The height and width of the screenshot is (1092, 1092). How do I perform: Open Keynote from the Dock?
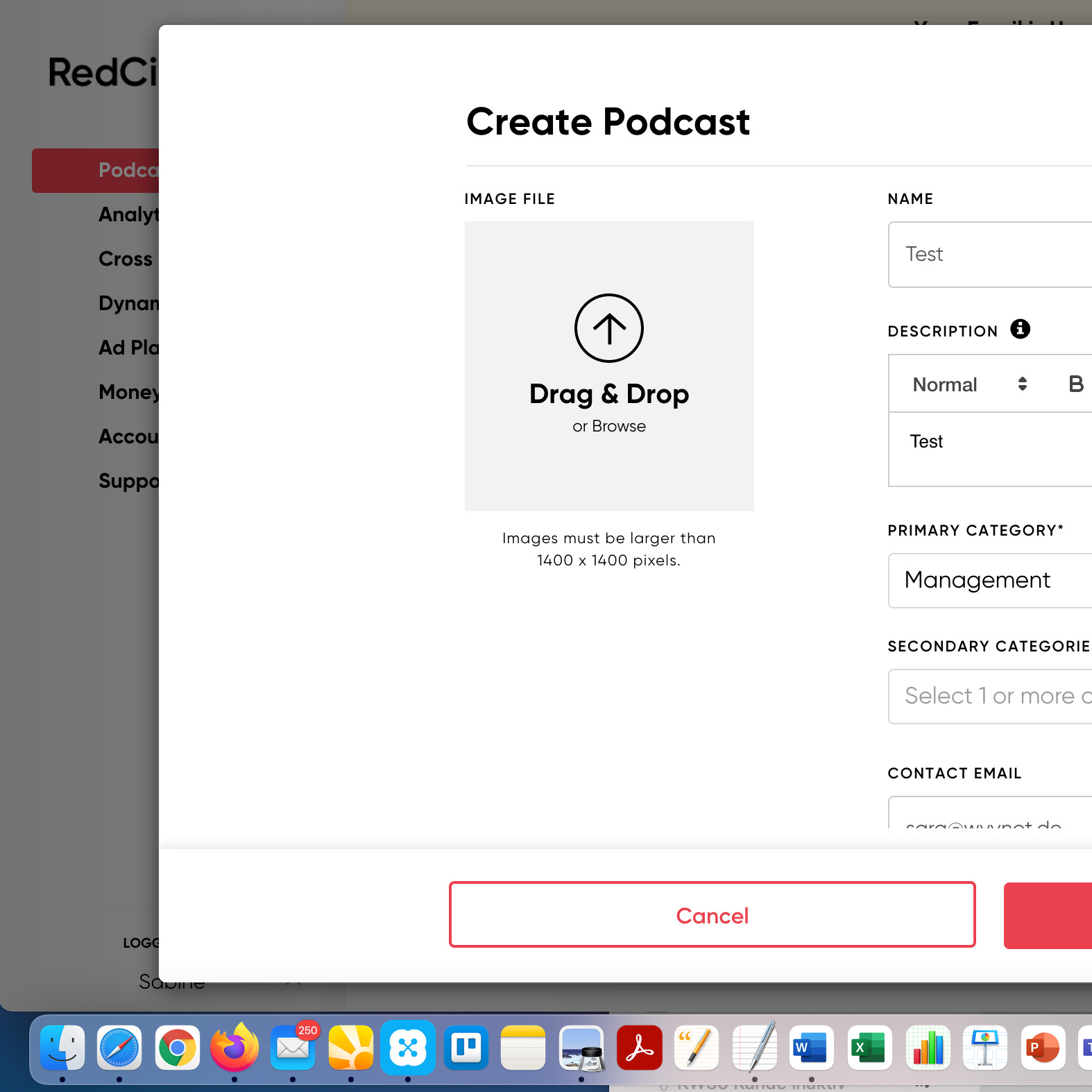(985, 1048)
